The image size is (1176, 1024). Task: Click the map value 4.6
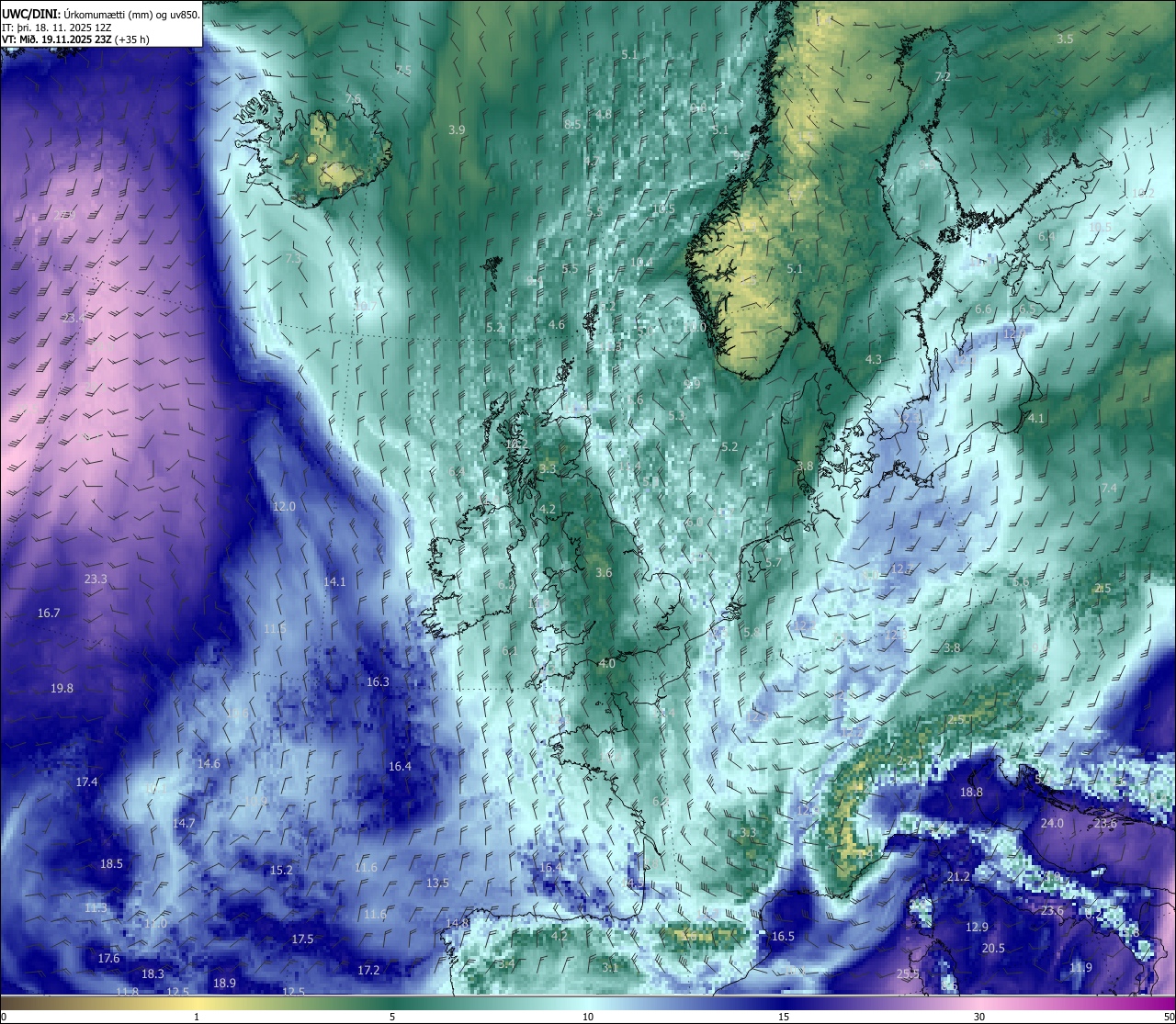point(557,325)
